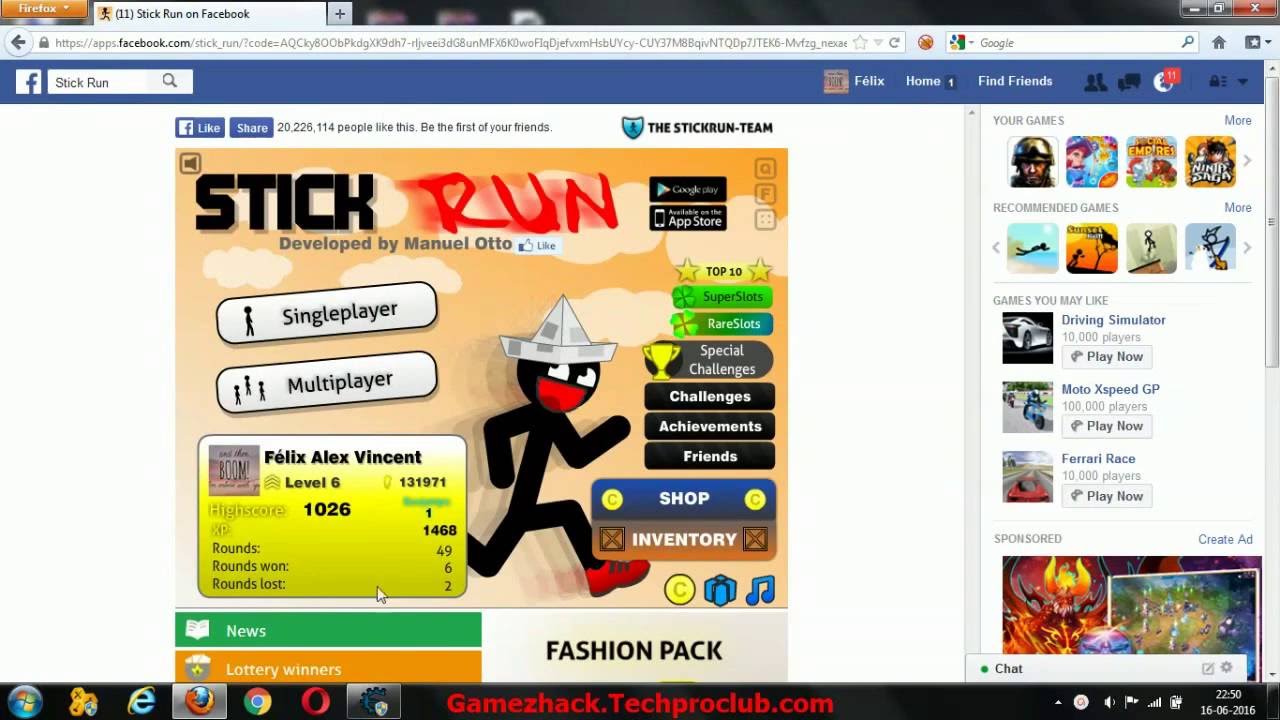Mute sound with the speaker icon in game
The image size is (1280, 720).
[190, 163]
